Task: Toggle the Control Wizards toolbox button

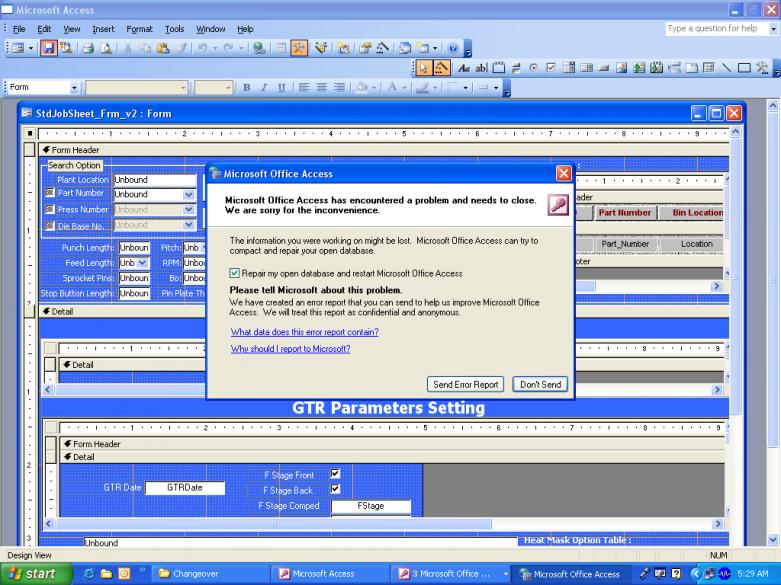Action: [x=441, y=68]
